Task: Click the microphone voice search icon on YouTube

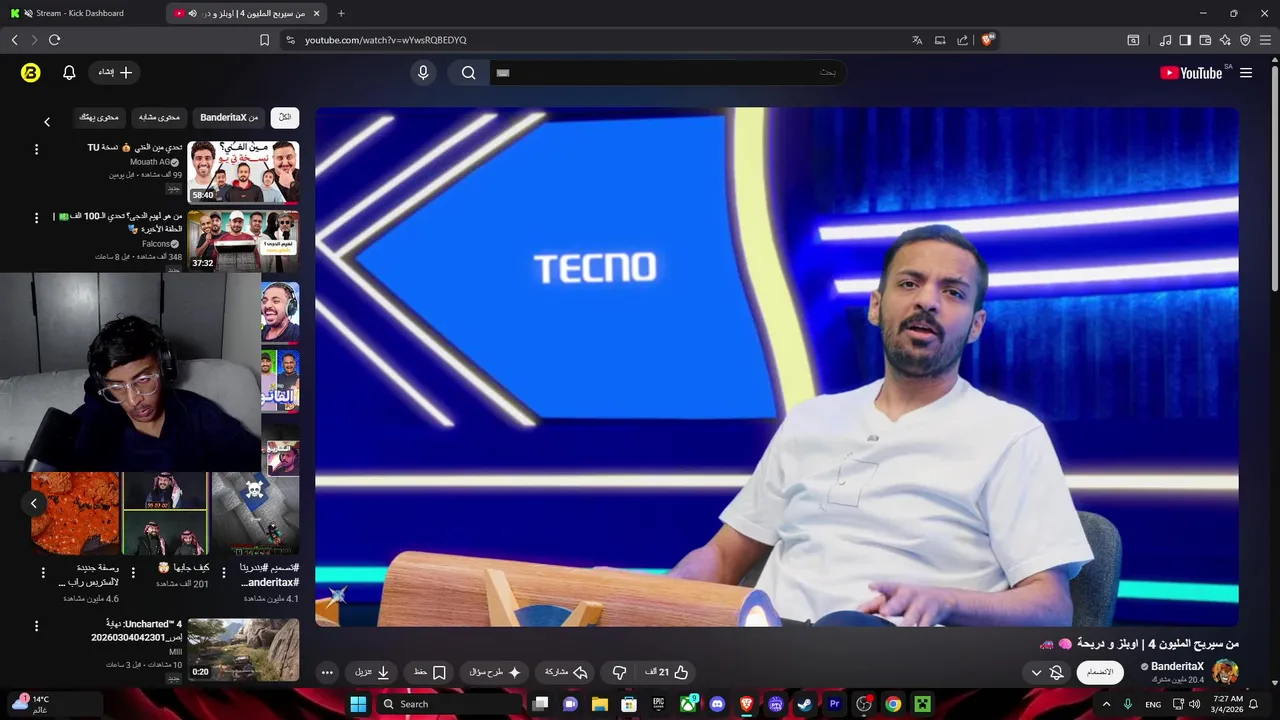Action: [423, 72]
